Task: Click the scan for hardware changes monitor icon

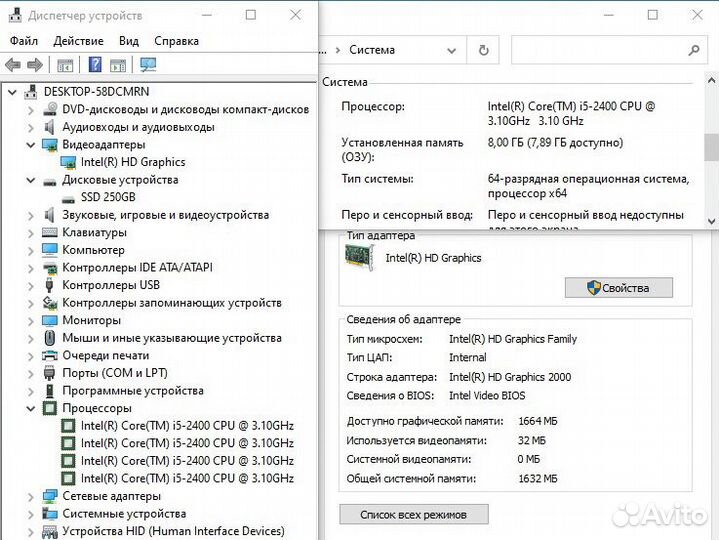Action: point(148,65)
